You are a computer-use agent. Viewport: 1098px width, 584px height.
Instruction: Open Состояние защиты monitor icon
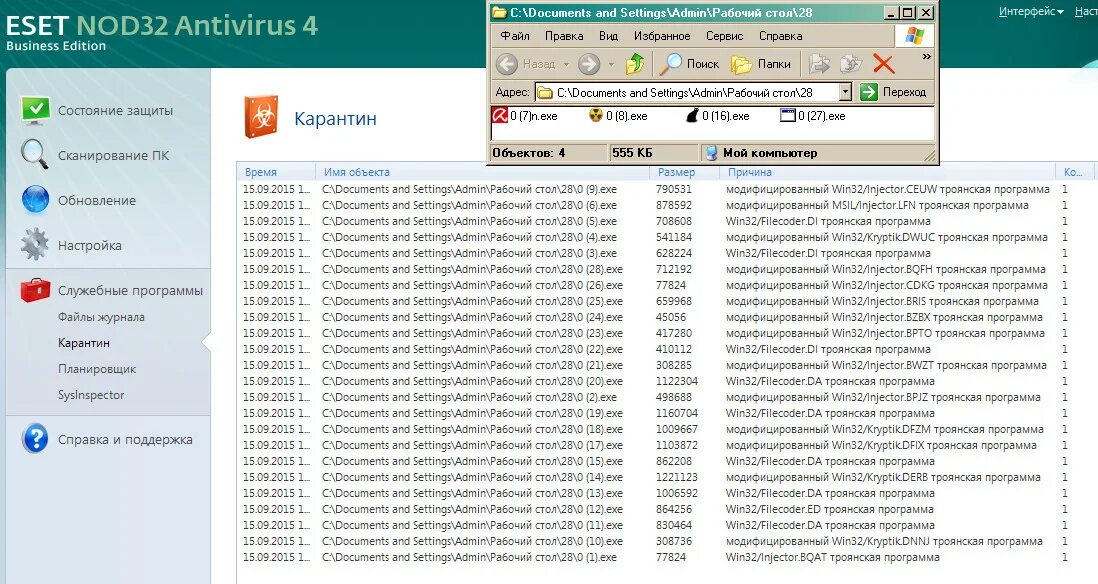click(x=35, y=110)
